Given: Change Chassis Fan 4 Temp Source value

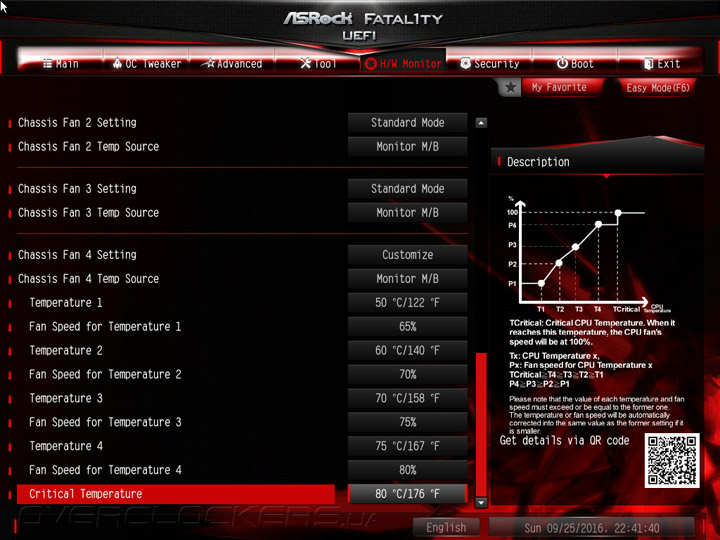Looking at the screenshot, I should 407,279.
